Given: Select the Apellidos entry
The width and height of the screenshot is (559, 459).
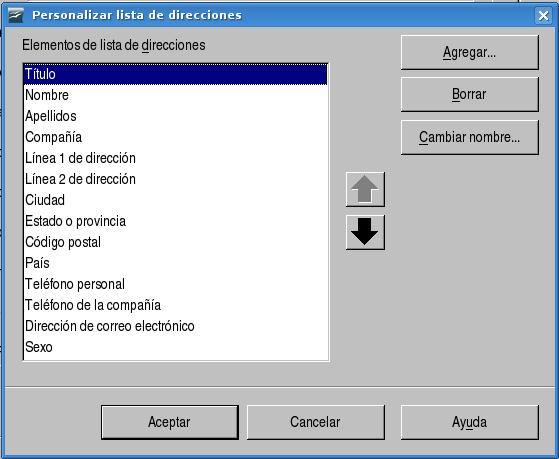Looking at the screenshot, I should [175, 116].
